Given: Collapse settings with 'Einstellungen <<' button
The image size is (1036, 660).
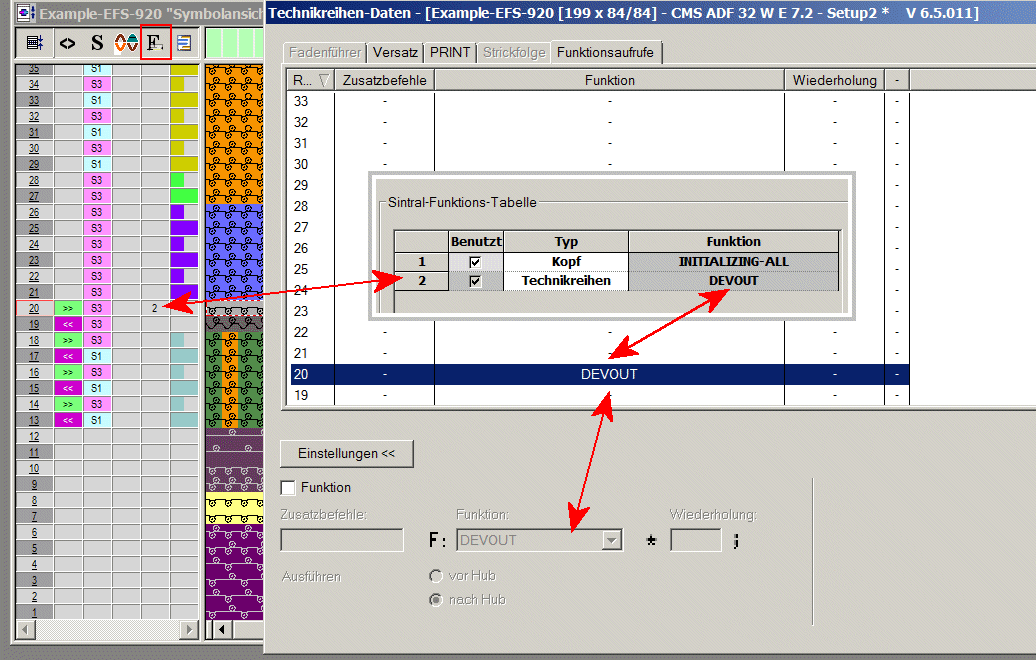Looking at the screenshot, I should [346, 453].
